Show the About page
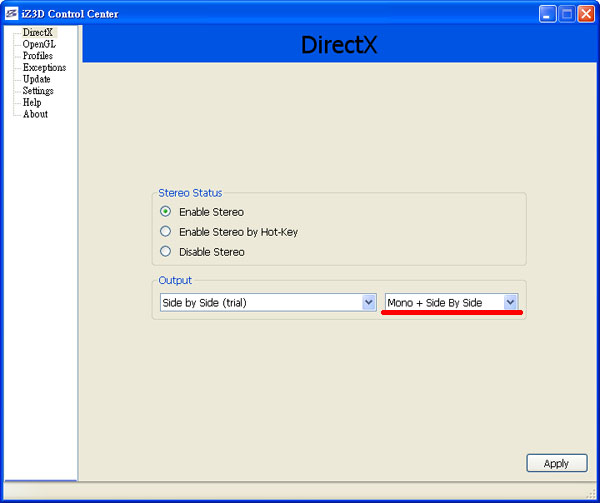This screenshot has height=503, width=600. click(35, 114)
